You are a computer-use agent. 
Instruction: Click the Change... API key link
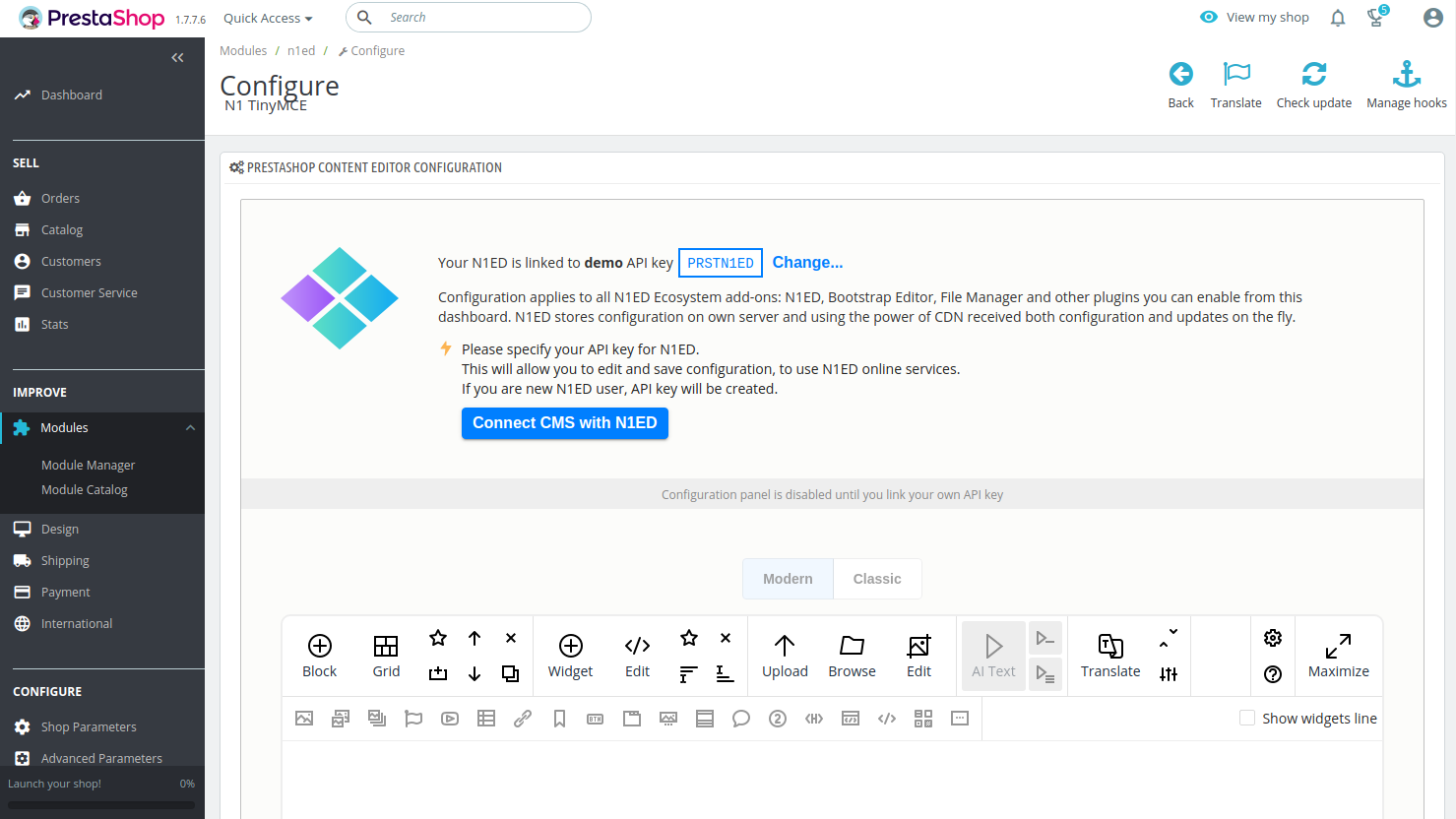pyautogui.click(x=807, y=262)
